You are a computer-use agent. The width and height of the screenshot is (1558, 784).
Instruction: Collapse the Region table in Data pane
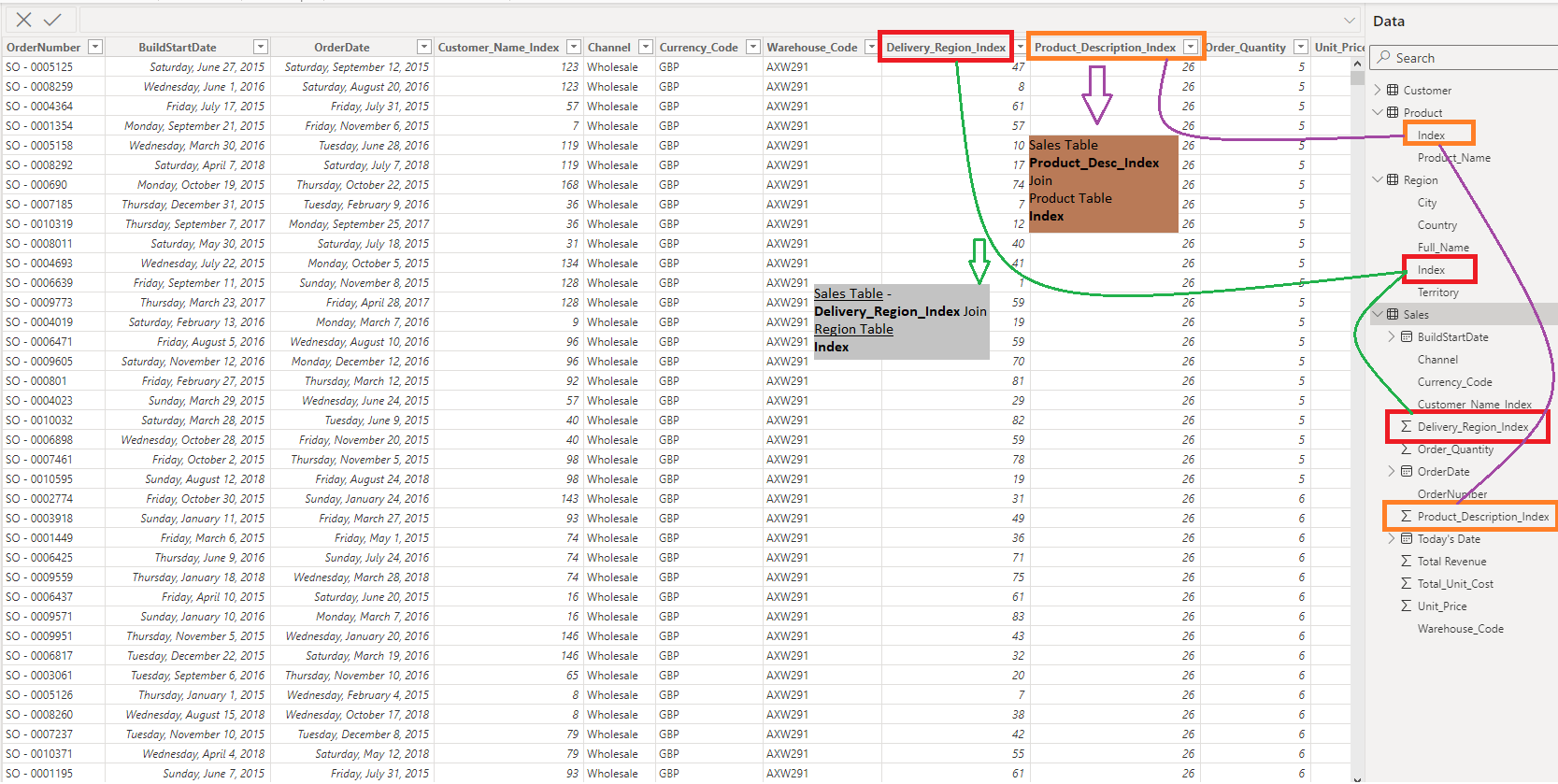[x=1378, y=180]
